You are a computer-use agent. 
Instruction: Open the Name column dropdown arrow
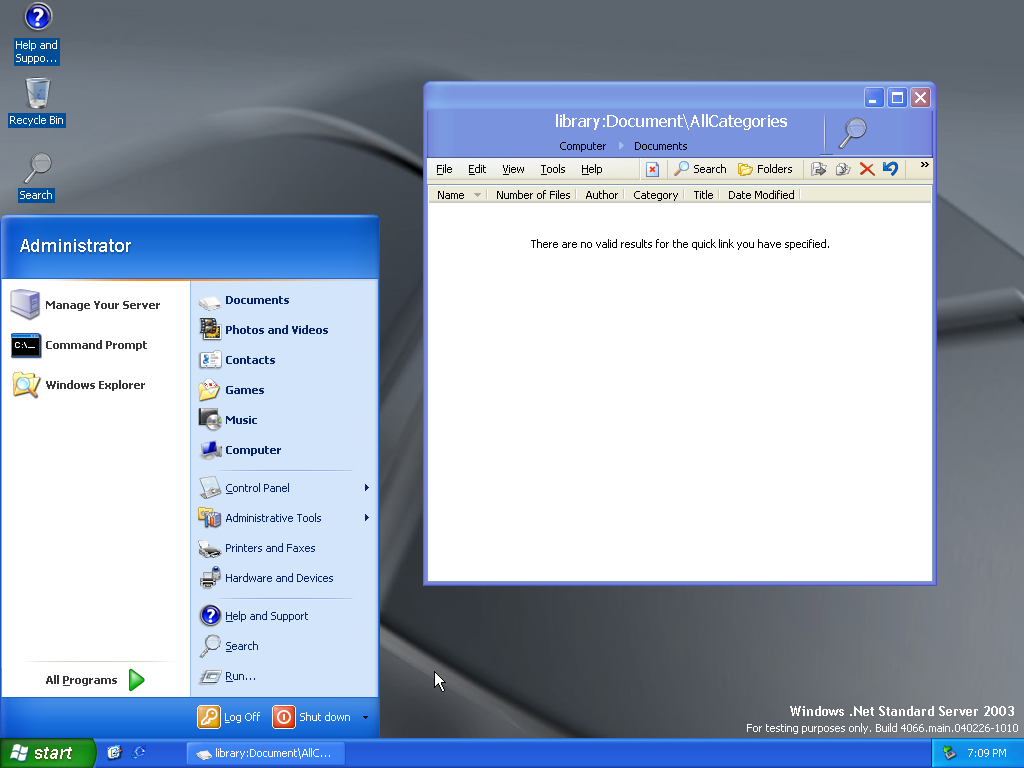477,195
